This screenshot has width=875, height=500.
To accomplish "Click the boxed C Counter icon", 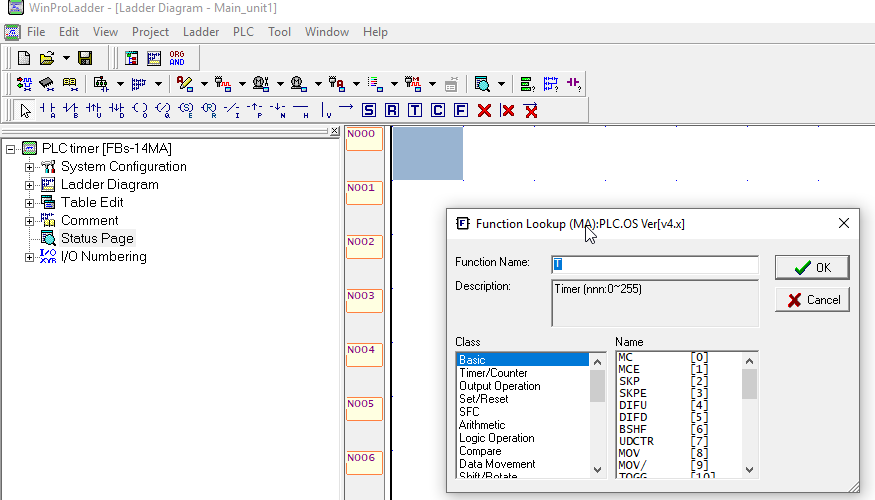I will 438,110.
